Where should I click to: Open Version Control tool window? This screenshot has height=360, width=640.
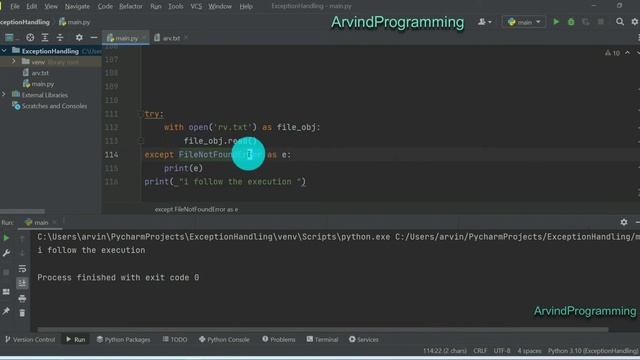pyautogui.click(x=30, y=339)
